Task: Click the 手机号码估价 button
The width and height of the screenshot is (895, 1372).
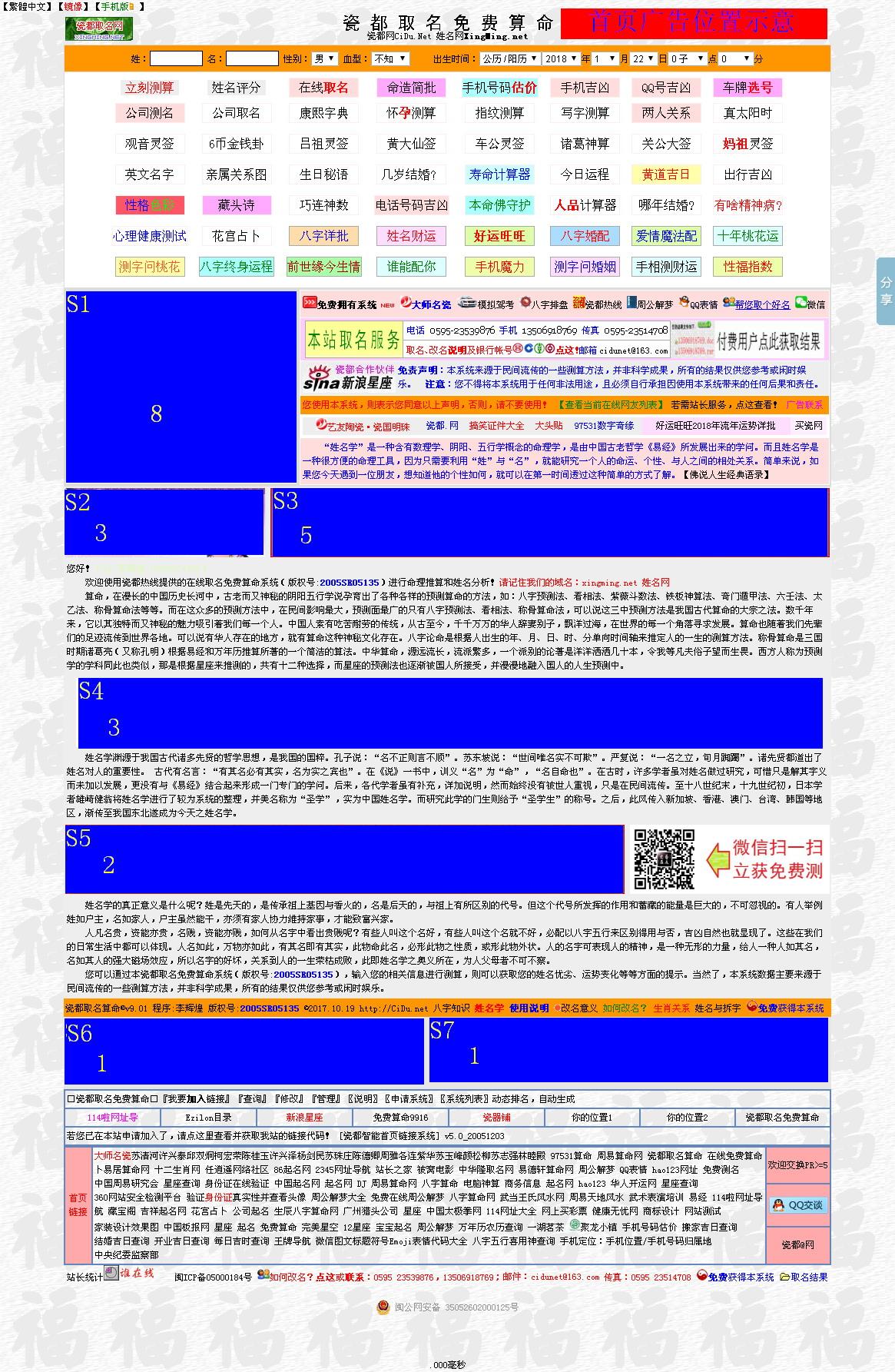Action: pos(499,88)
